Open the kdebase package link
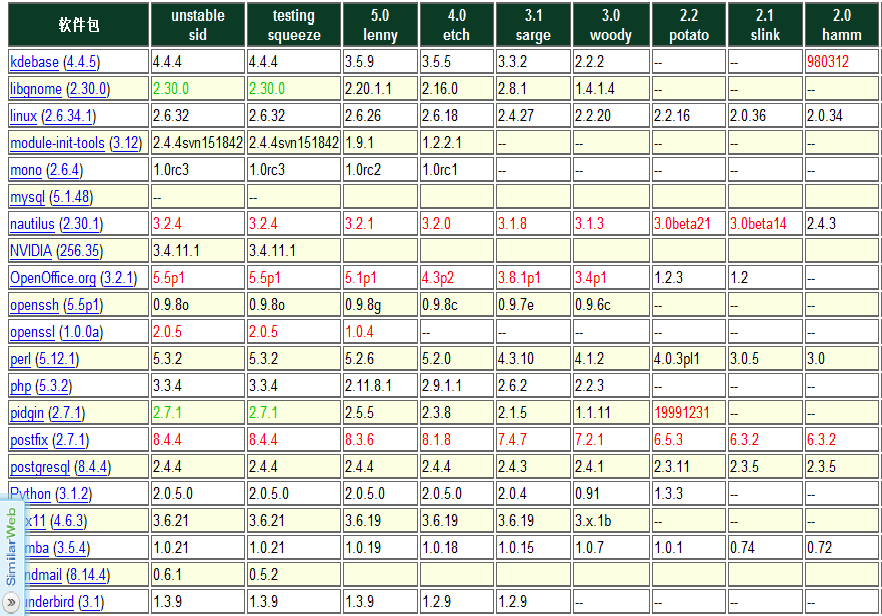 click(34, 62)
